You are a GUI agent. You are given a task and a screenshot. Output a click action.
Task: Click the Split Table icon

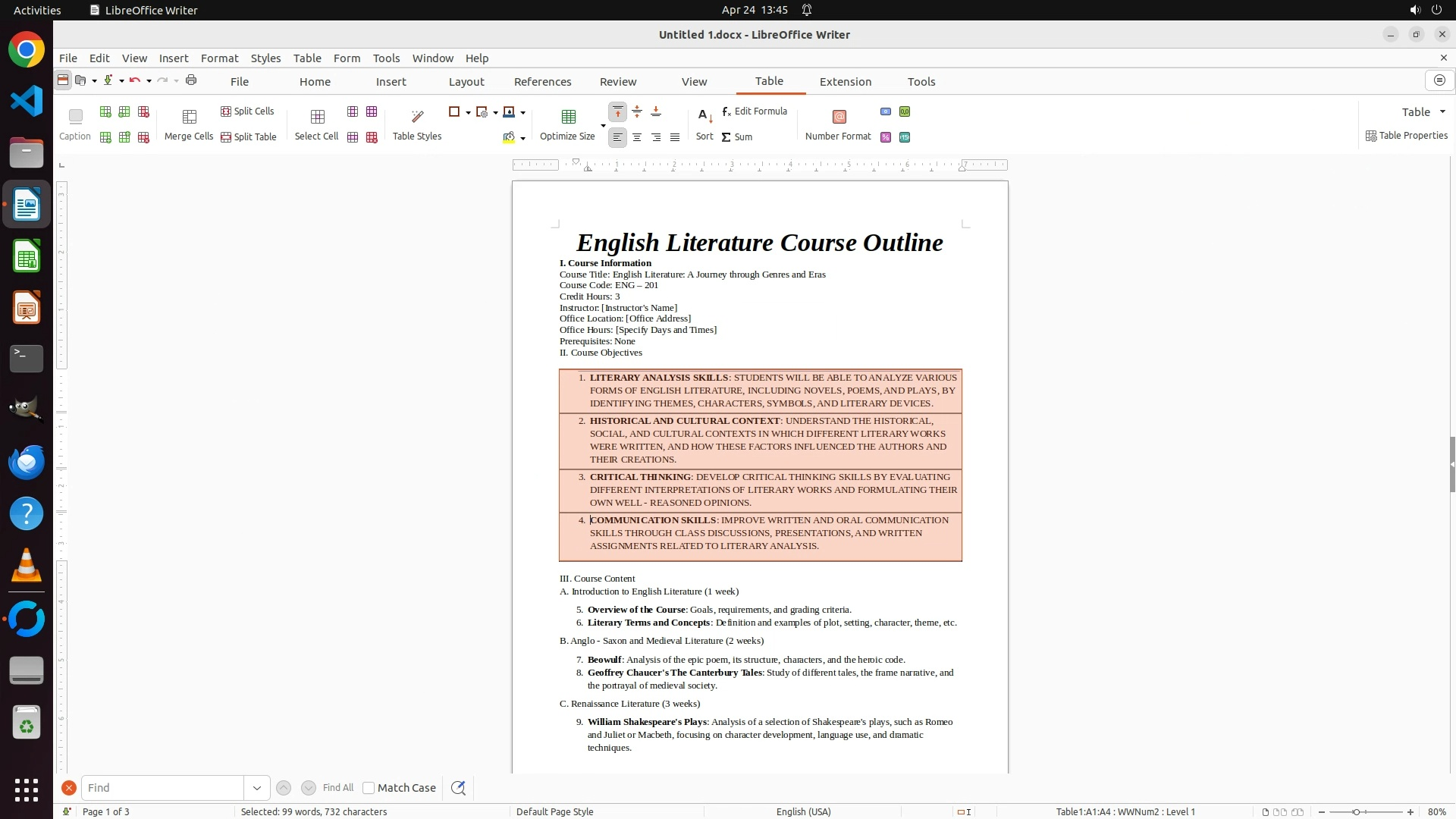click(226, 137)
